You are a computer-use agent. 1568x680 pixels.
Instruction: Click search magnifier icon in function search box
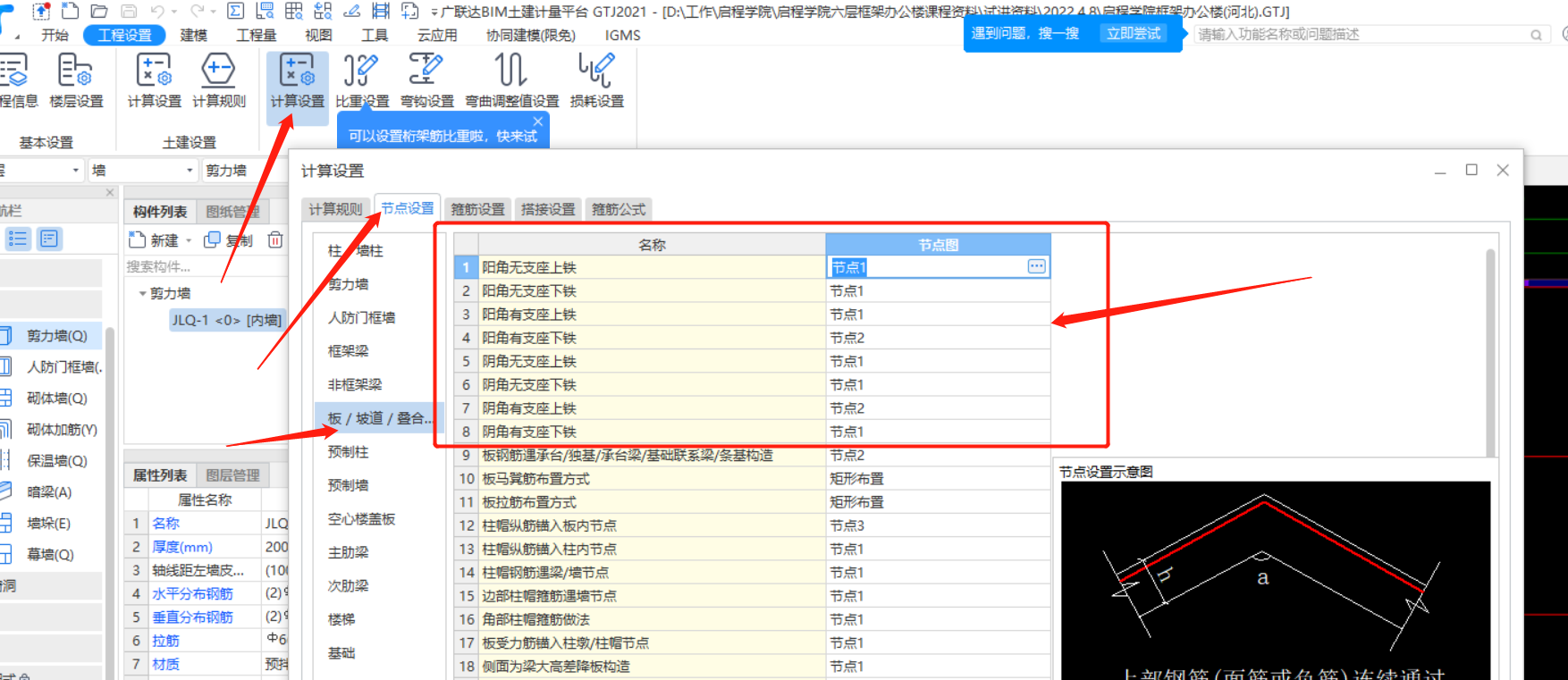(1536, 35)
